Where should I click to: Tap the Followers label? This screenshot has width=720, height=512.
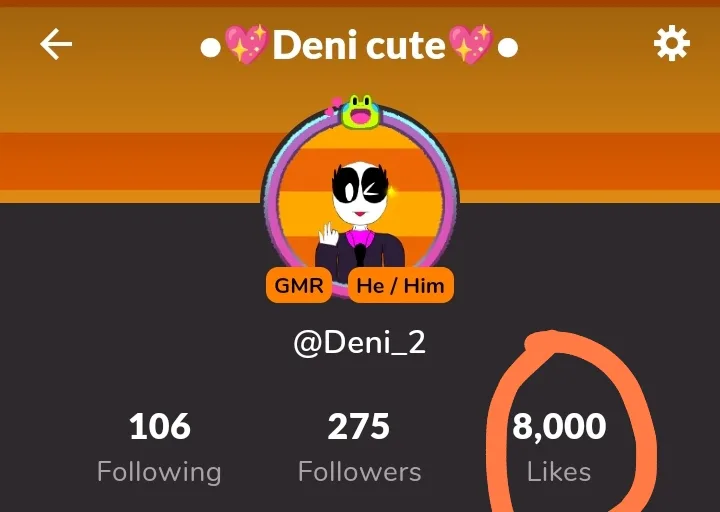[360, 472]
